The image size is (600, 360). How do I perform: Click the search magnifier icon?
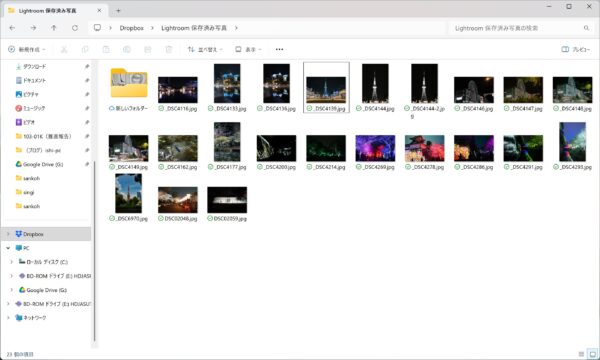pos(586,28)
